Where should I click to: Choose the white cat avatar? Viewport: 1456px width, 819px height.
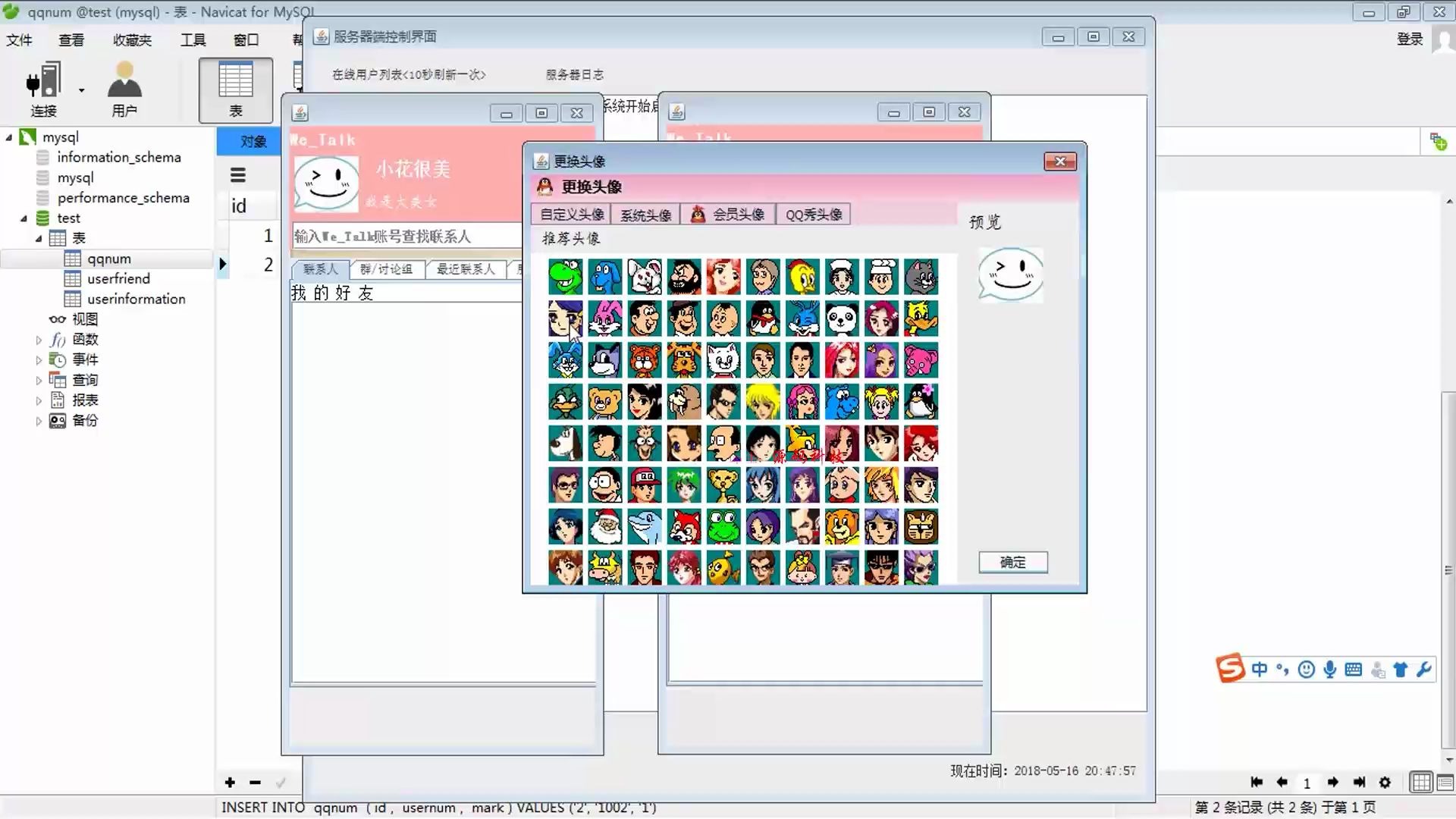click(723, 360)
